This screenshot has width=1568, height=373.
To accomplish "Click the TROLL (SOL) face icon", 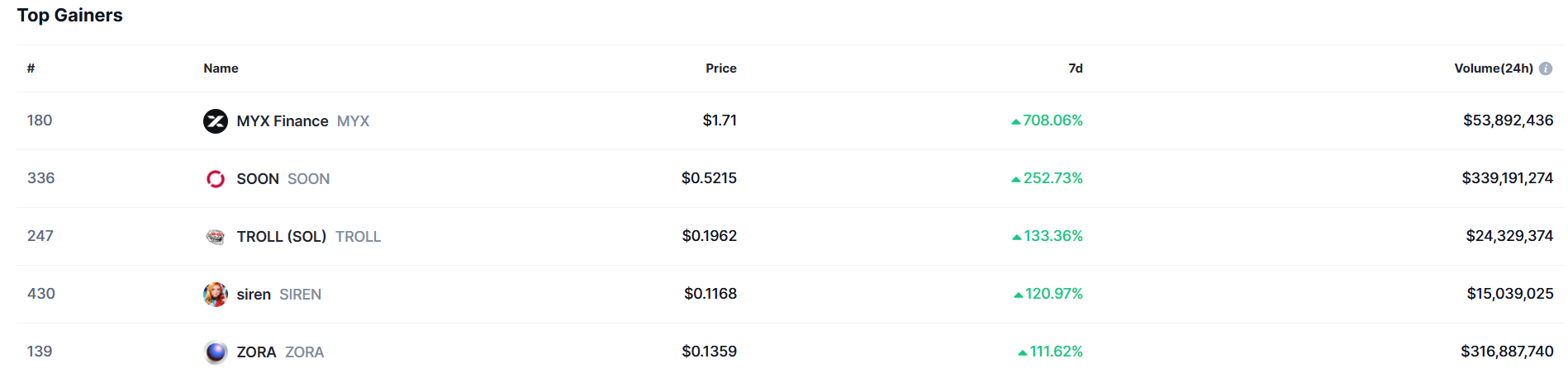I will click(216, 237).
